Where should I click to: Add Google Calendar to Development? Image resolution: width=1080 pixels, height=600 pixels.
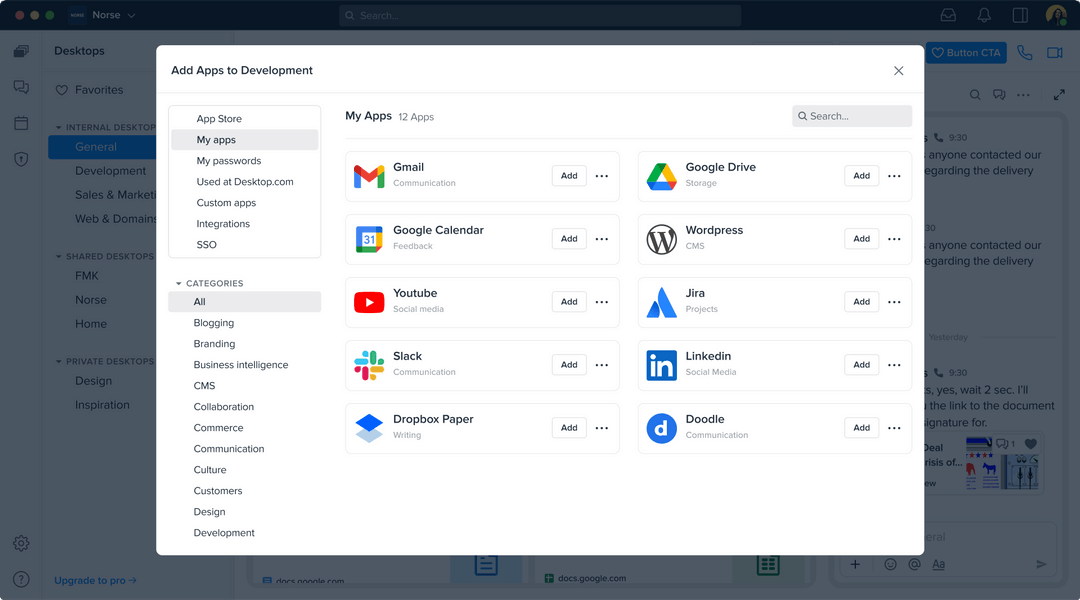pos(569,239)
